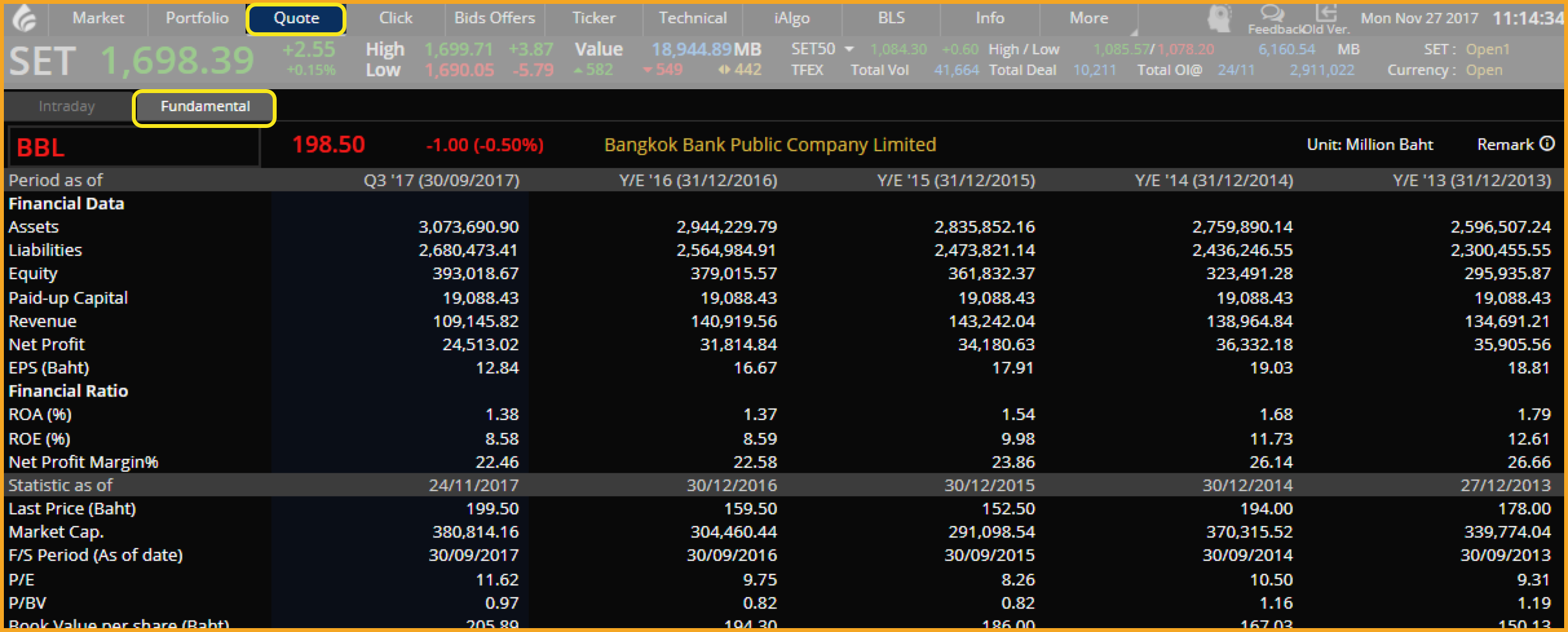Image resolution: width=1568 pixels, height=632 pixels.
Task: Click the F/S Period (As of date) label
Action: click(96, 555)
